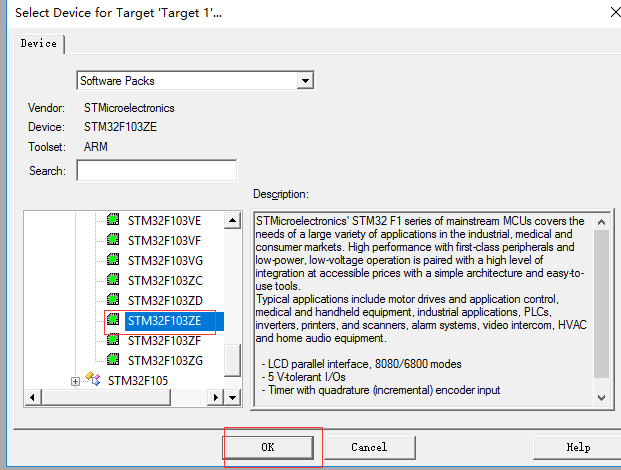This screenshot has width=621, height=470.
Task: Click description box vertical scrollbar thumb
Action: (x=602, y=304)
